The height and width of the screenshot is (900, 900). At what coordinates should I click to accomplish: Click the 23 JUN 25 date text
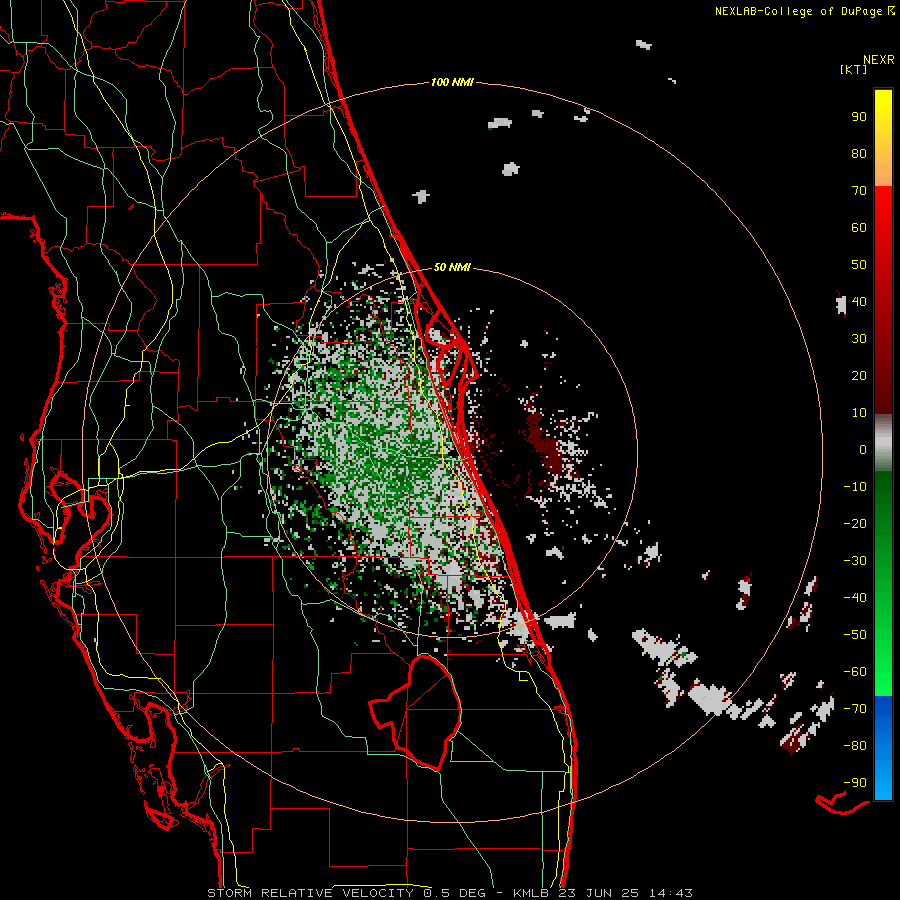coord(598,893)
